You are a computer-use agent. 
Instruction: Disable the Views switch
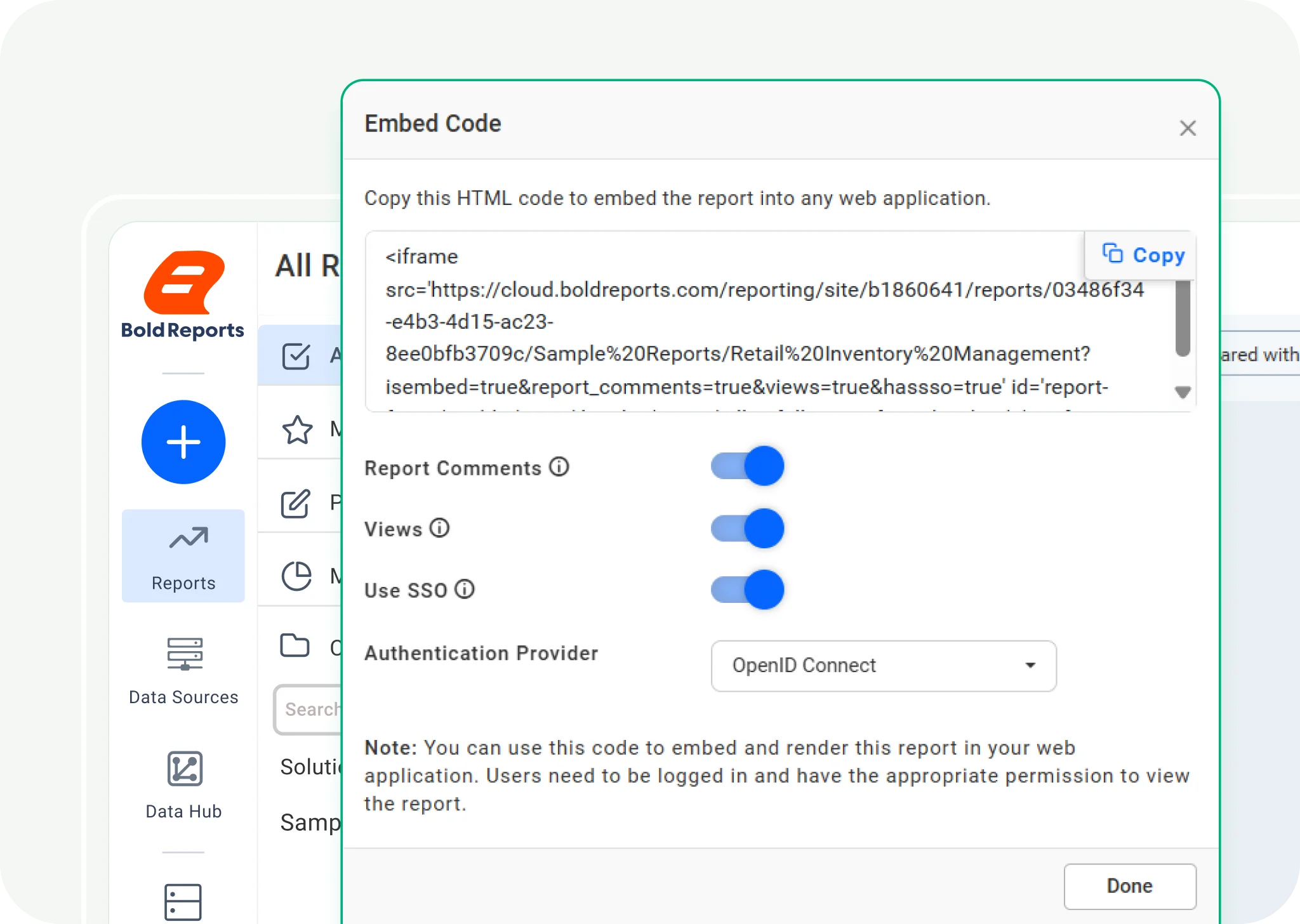[748, 528]
